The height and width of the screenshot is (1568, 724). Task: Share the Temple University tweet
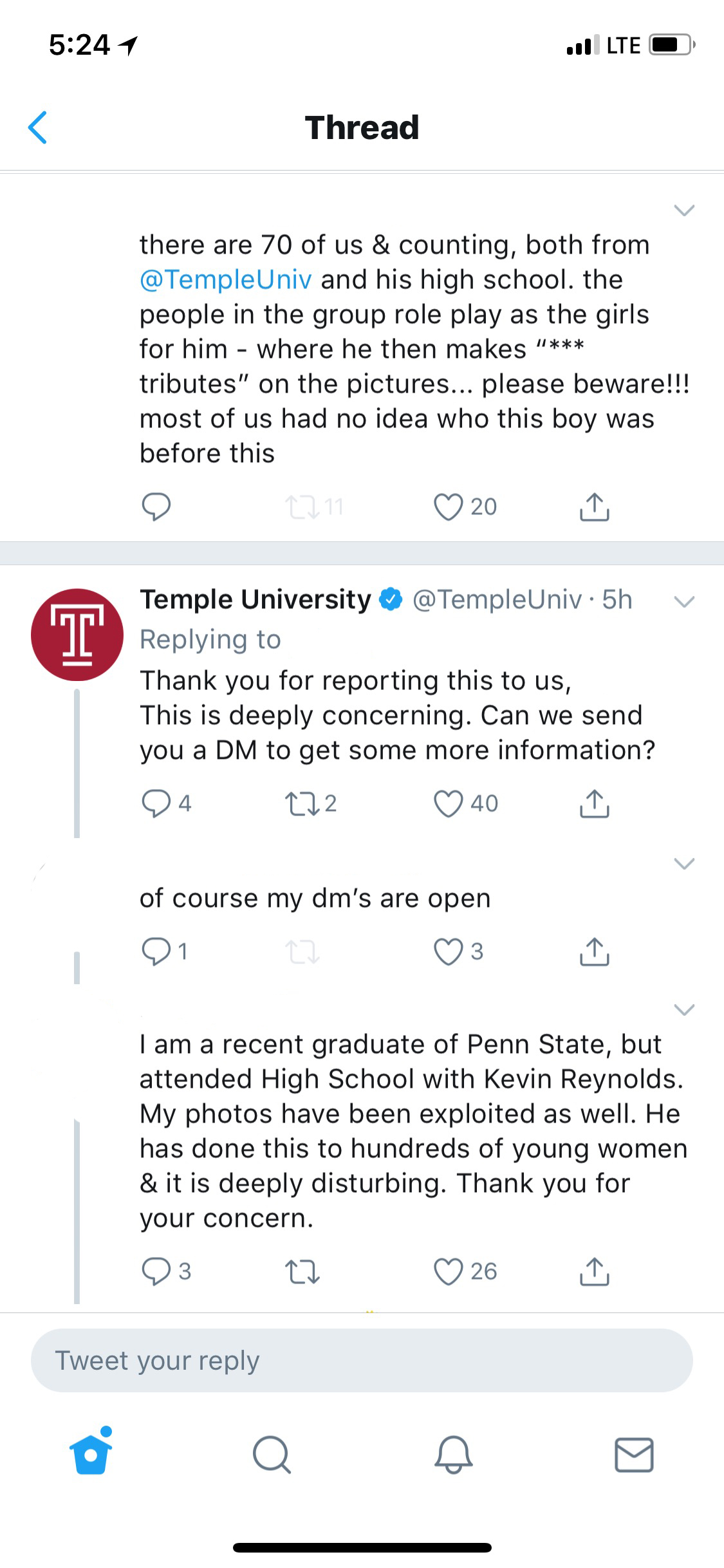click(x=594, y=803)
